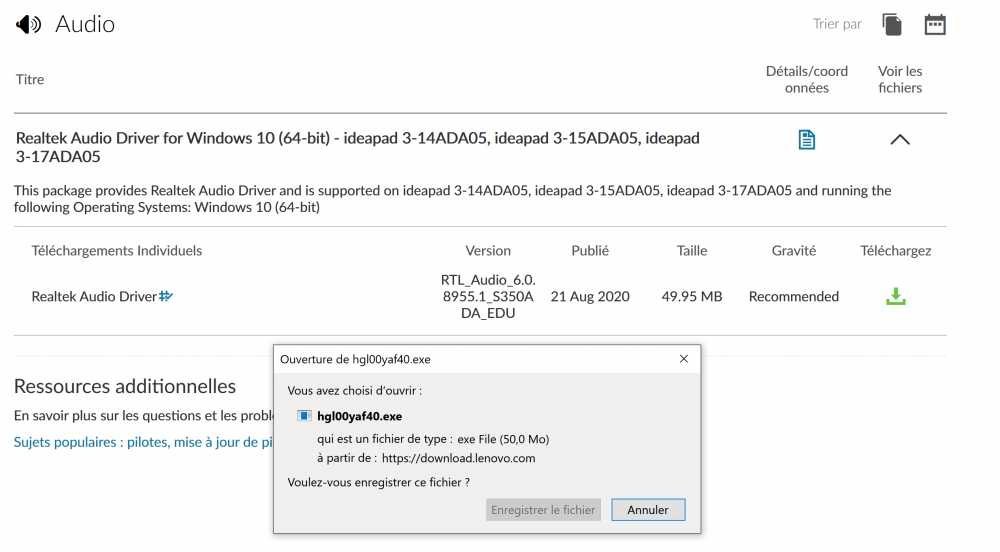
Task: Click Voulez-vous enregistrer ce fichier text
Action: [x=379, y=483]
